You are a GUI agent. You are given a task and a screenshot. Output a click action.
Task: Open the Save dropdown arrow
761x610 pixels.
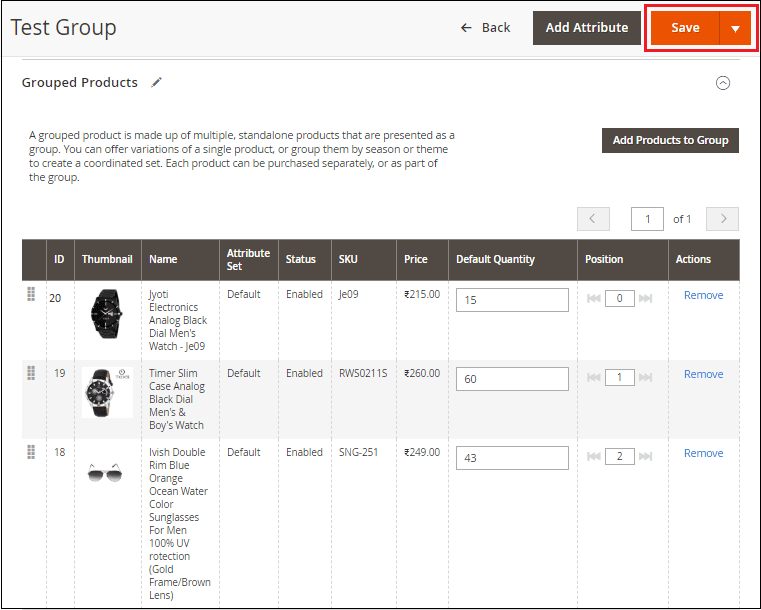pyautogui.click(x=735, y=28)
